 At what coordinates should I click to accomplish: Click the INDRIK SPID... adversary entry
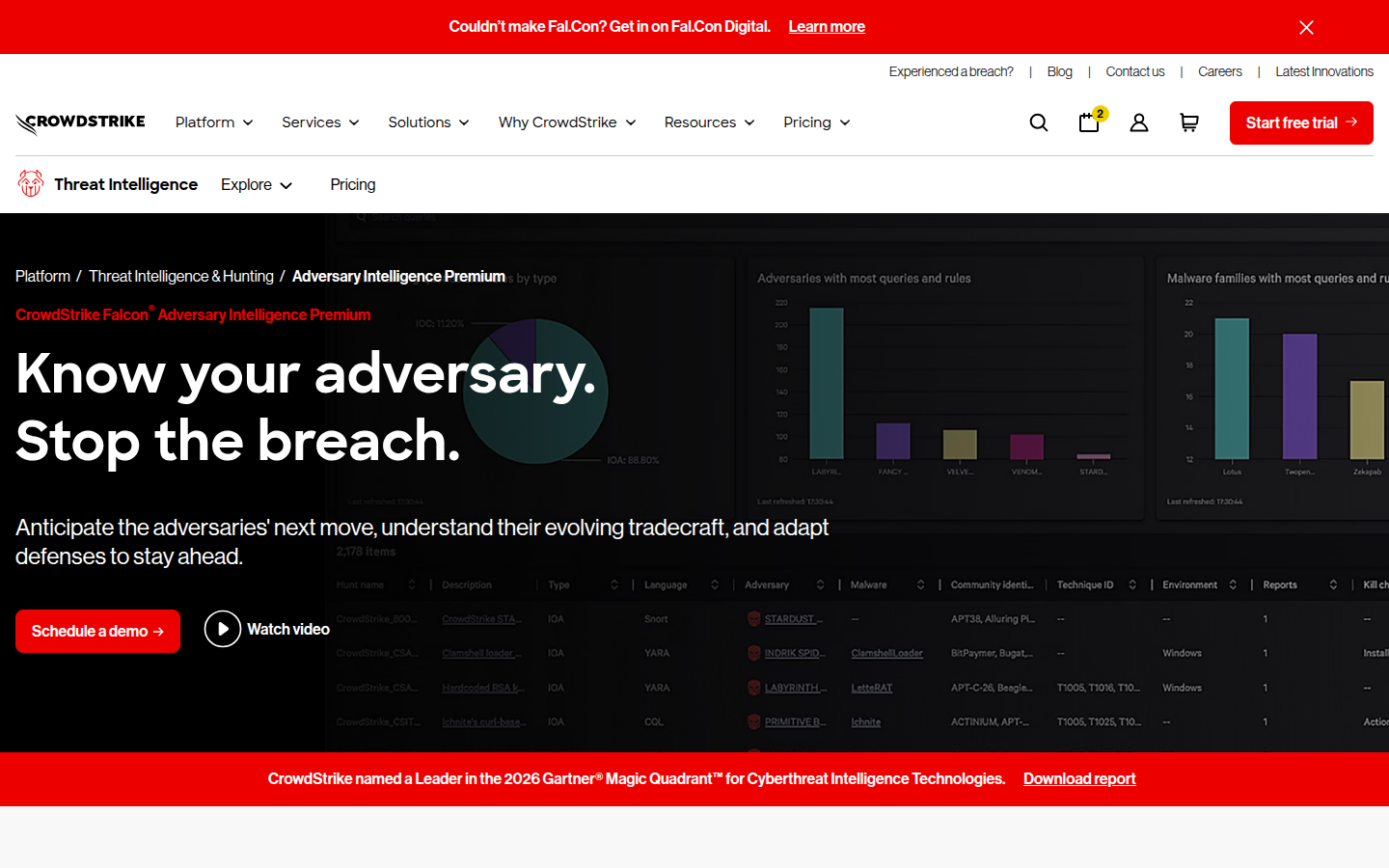click(794, 653)
